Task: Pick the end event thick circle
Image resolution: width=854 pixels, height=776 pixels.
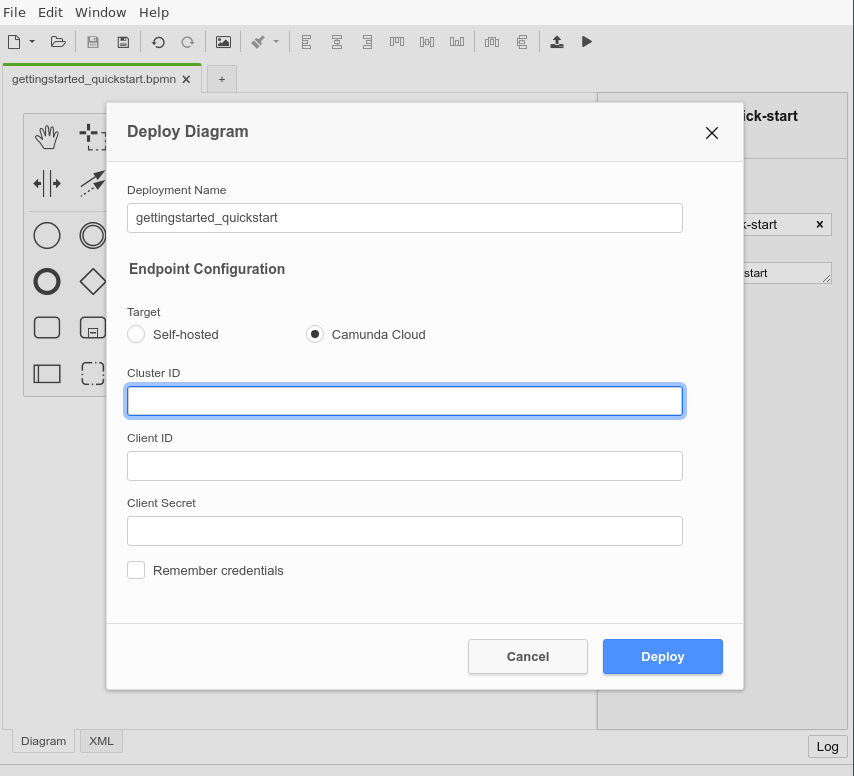Action: tap(47, 282)
